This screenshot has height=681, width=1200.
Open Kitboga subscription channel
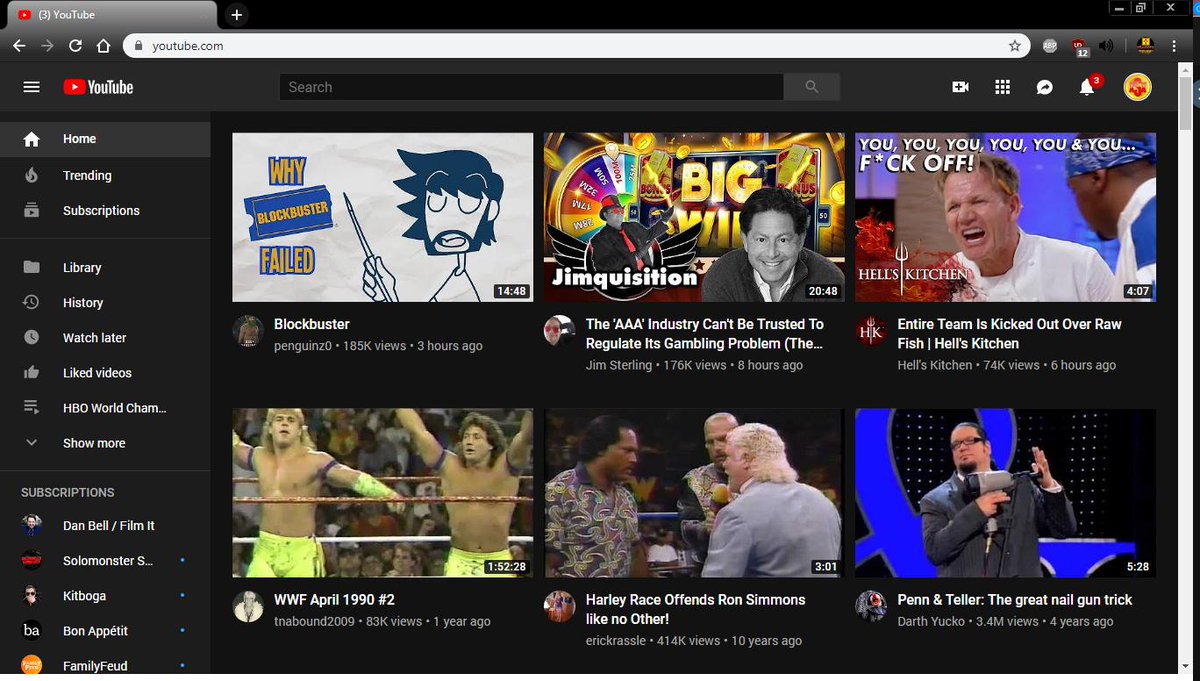click(105, 595)
